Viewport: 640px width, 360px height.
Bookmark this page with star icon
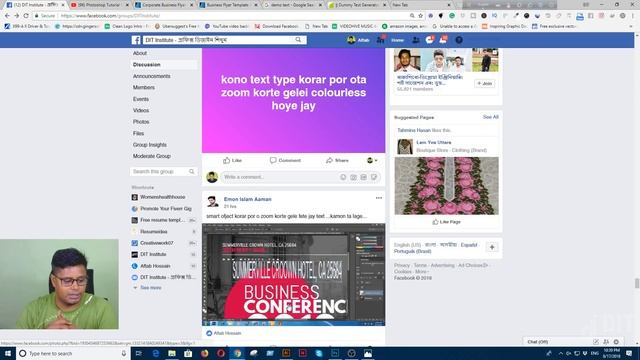pos(420,16)
